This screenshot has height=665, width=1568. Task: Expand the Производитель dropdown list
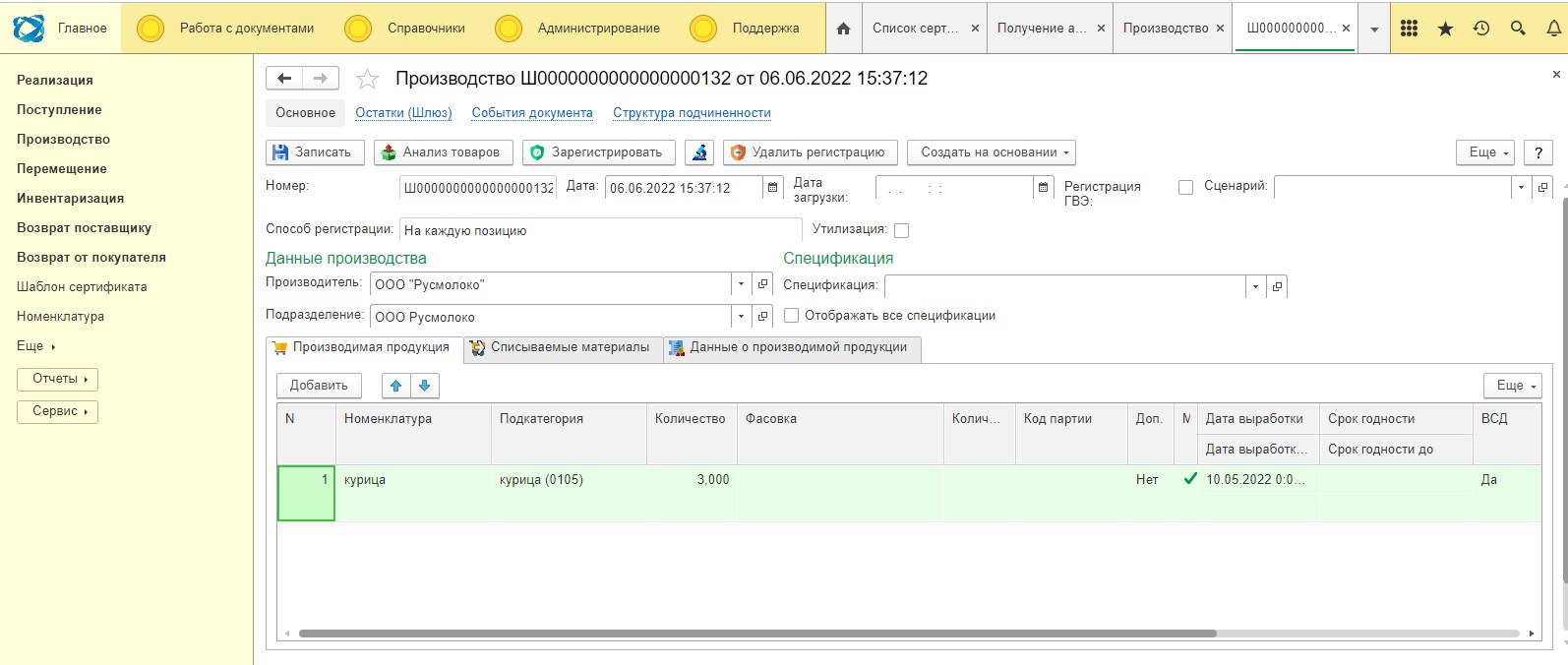742,284
